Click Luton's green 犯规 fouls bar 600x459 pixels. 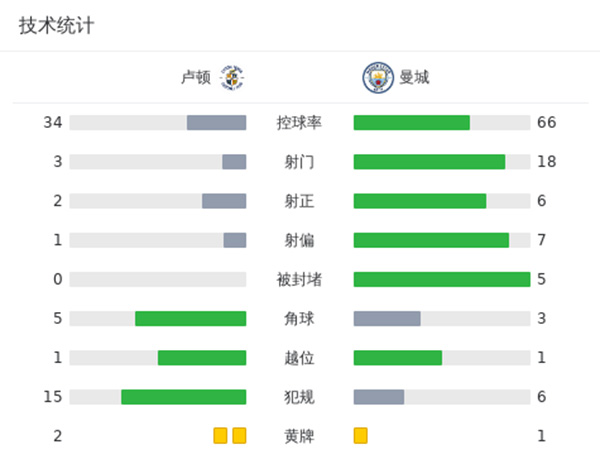[183, 397]
